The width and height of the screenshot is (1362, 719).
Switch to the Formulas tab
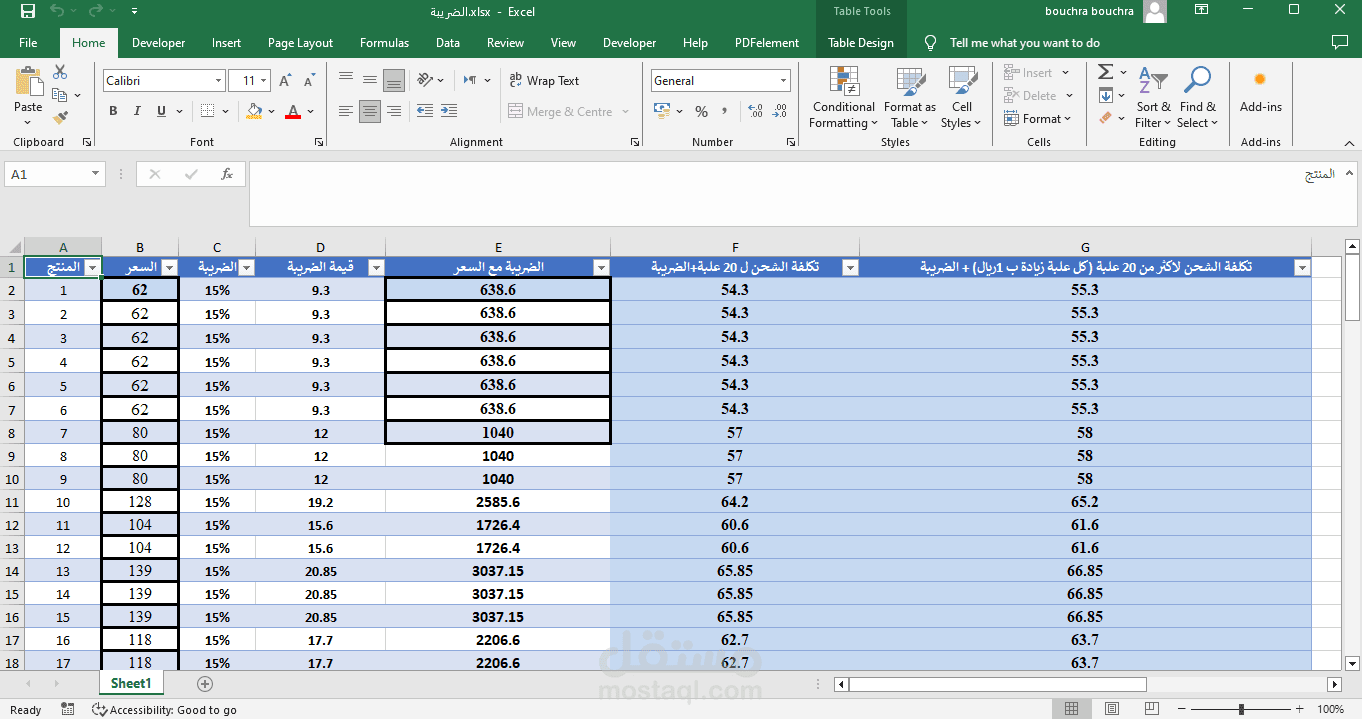tap(384, 43)
